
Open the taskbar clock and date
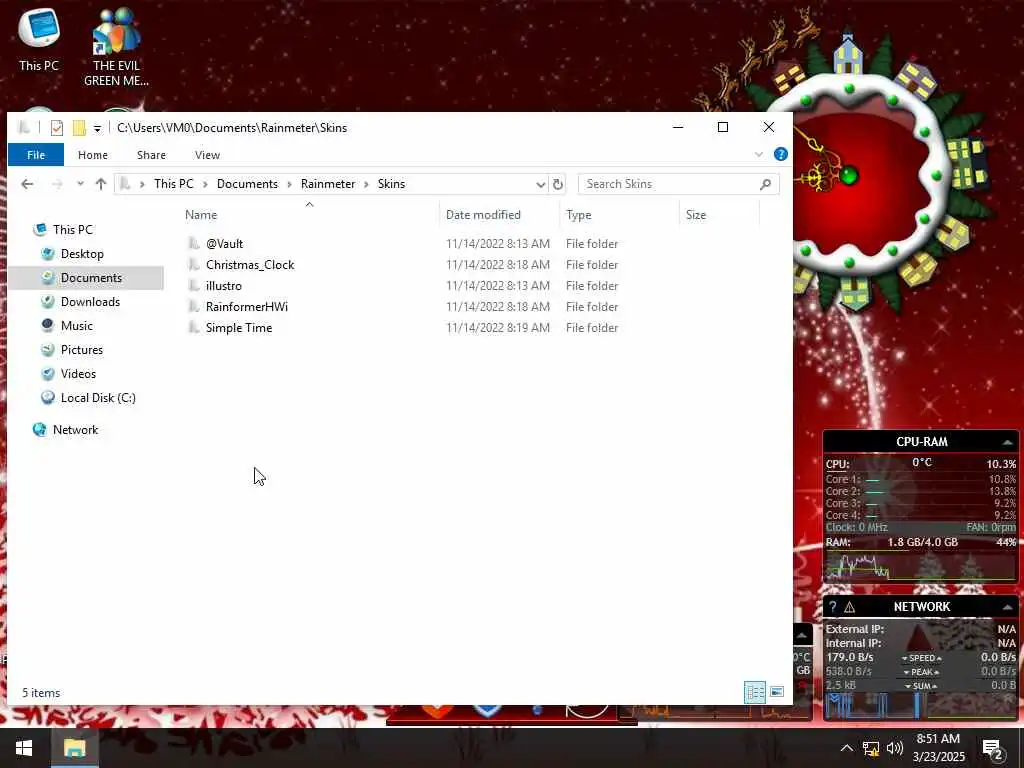click(x=938, y=748)
